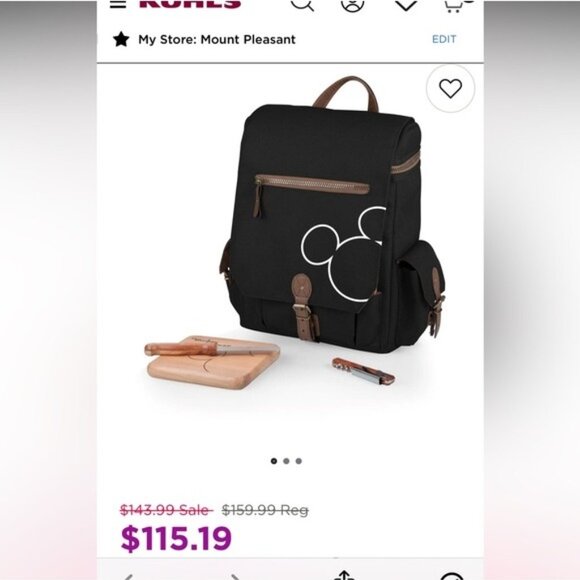Expand the account dropdown chevron
Screen dimensions: 580x580
[406, 5]
